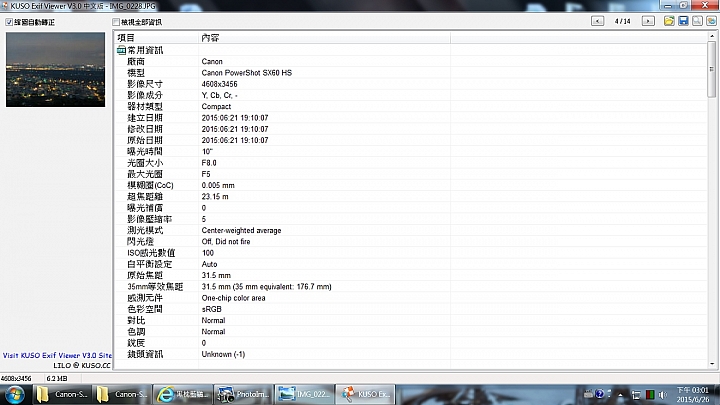Select the 建立日期 row
Viewport: 720px width, 405px height.
(x=411, y=118)
